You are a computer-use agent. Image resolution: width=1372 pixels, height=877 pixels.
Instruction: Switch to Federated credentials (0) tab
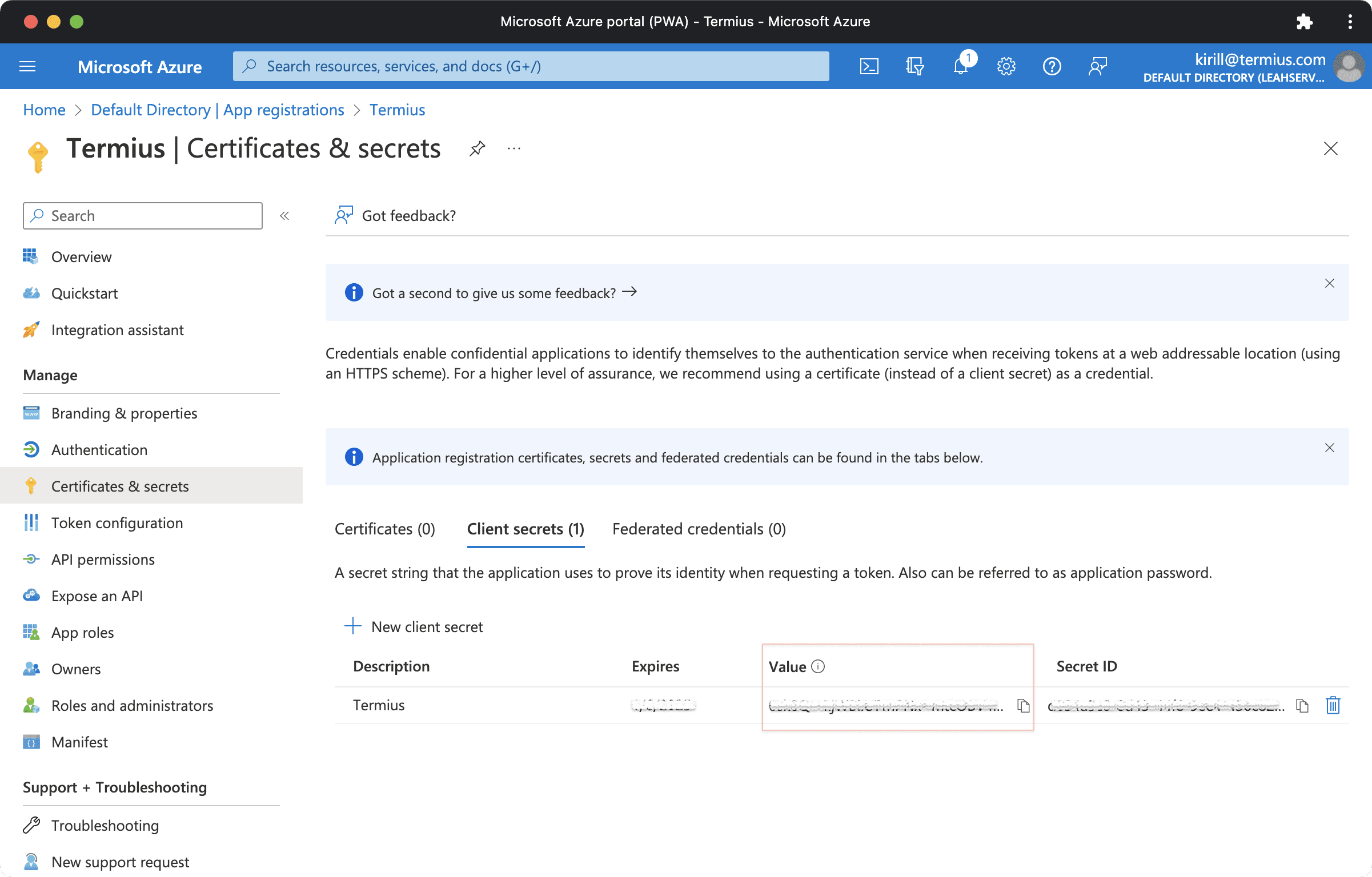pos(699,529)
